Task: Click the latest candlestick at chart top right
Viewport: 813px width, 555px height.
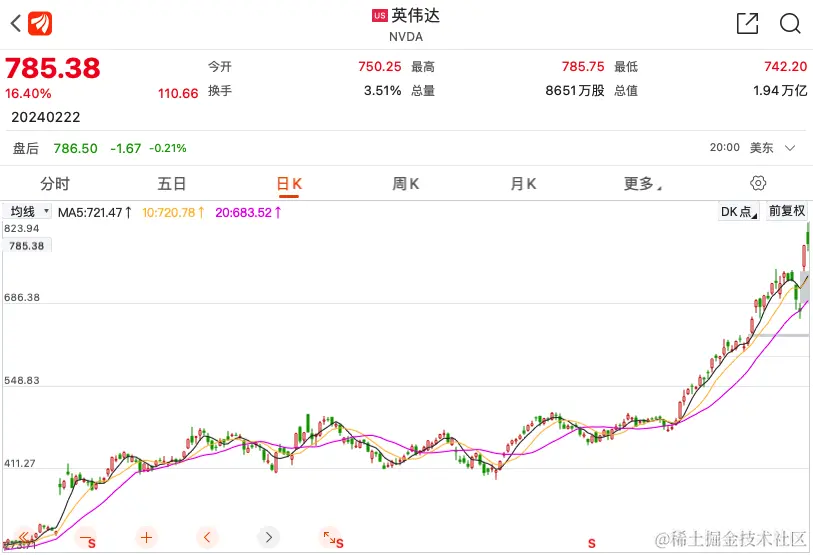Action: [x=808, y=237]
